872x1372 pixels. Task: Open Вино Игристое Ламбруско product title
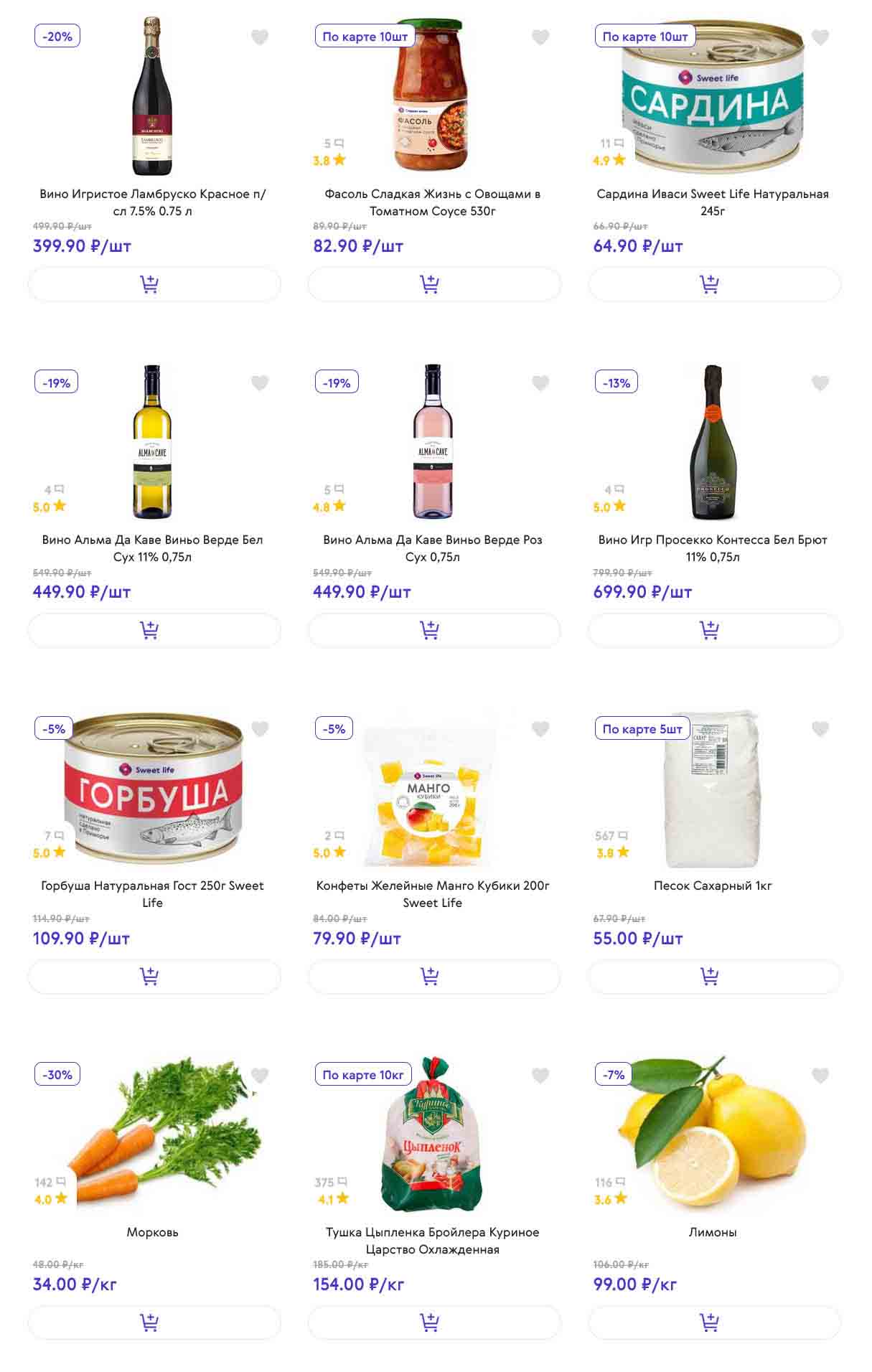(153, 202)
